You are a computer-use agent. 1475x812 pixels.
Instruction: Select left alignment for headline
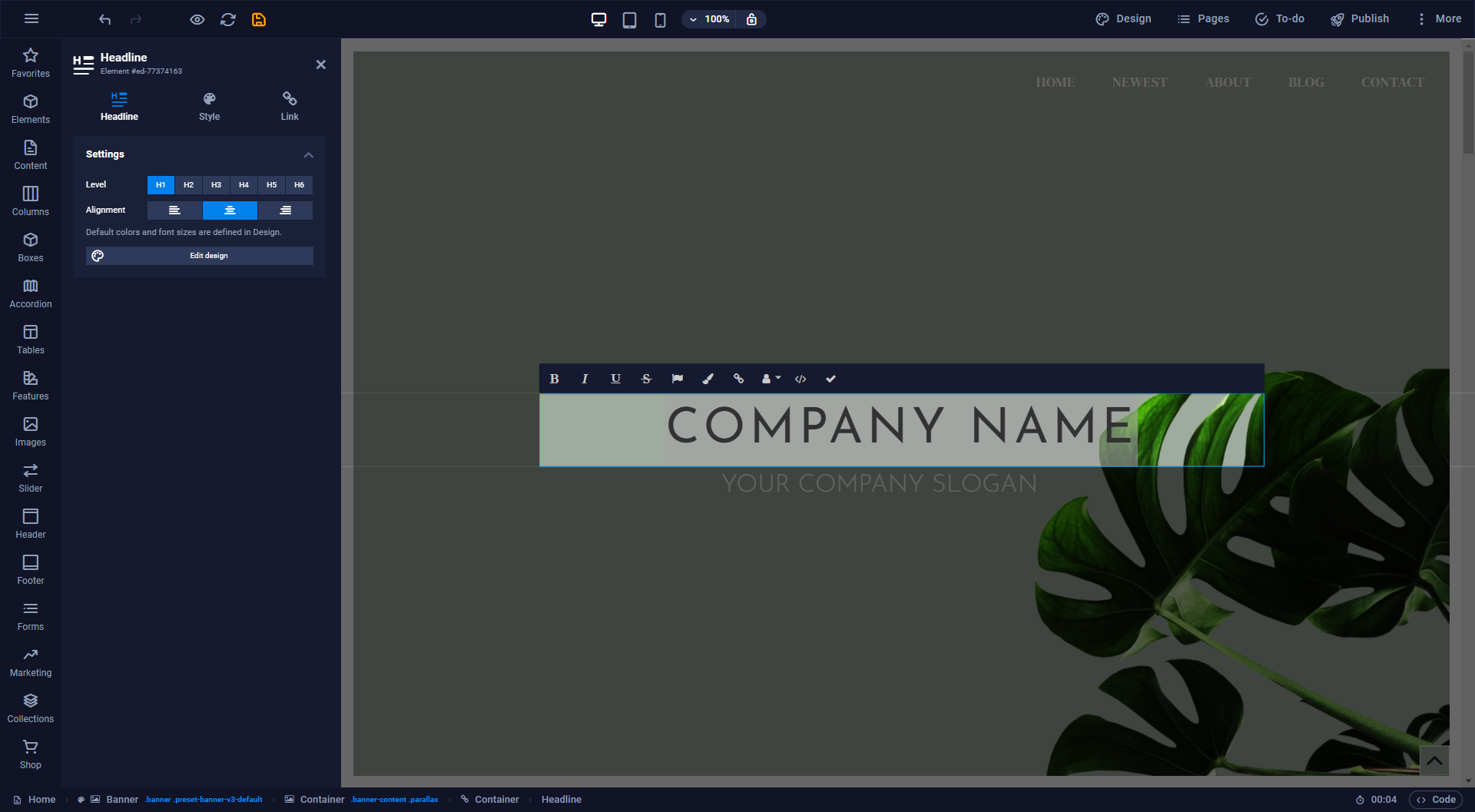pyautogui.click(x=174, y=210)
